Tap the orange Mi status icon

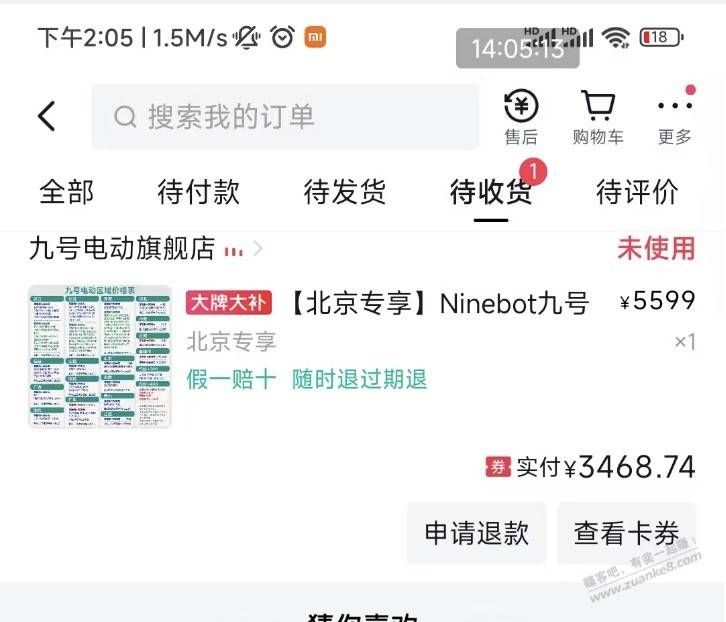point(315,37)
